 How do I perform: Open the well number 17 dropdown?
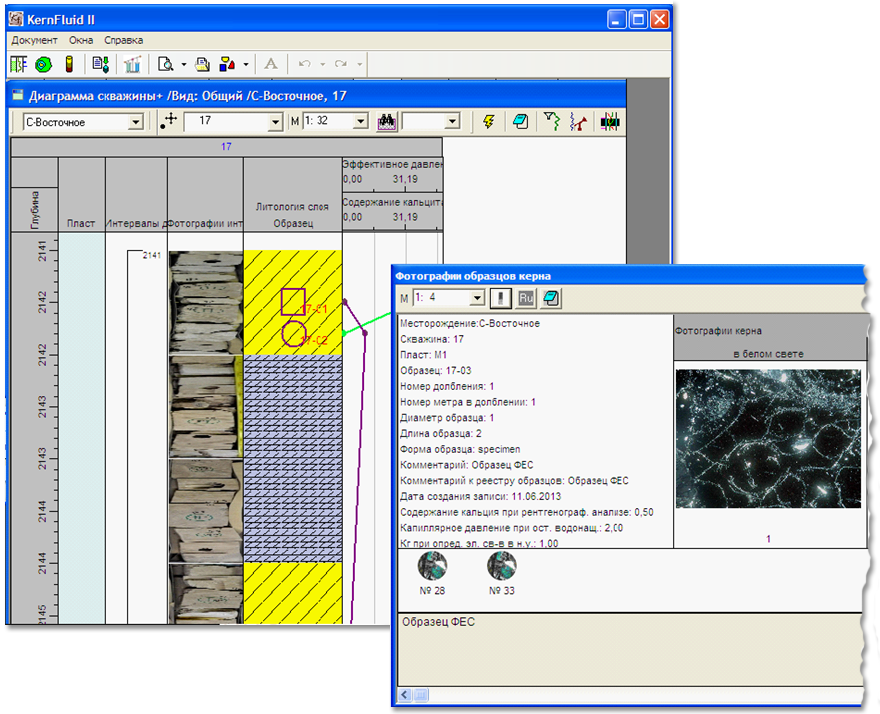coord(275,122)
